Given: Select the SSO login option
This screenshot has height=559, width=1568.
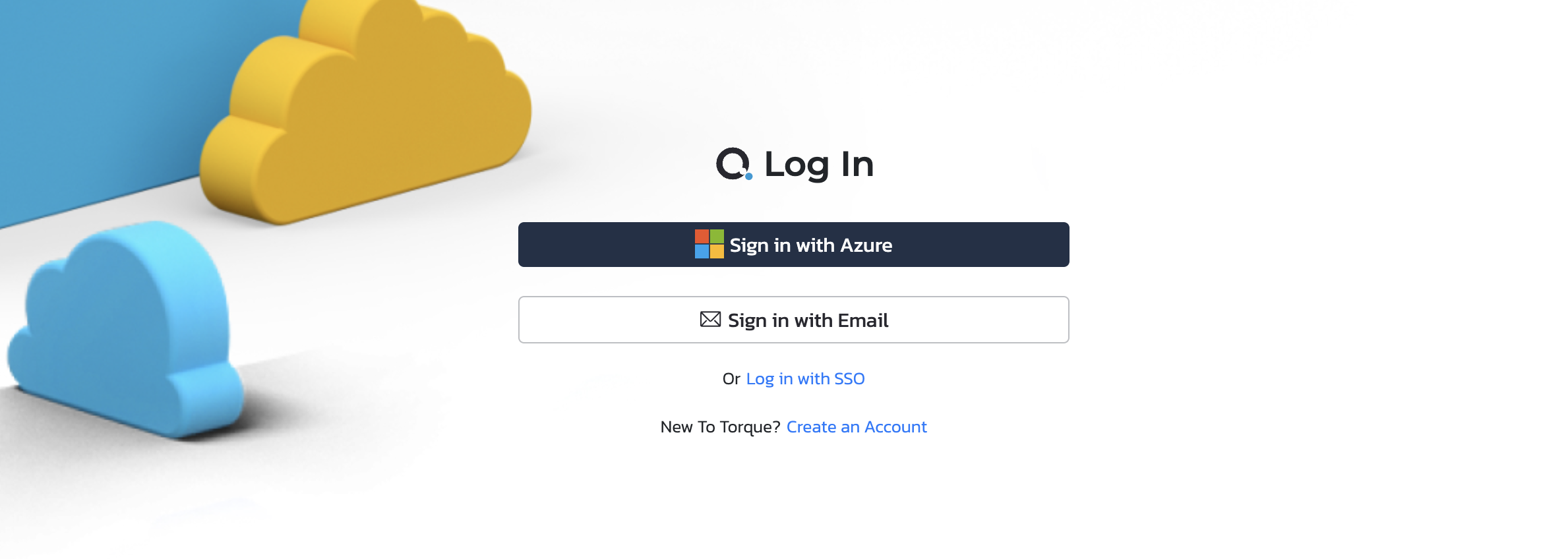Looking at the screenshot, I should [x=805, y=378].
